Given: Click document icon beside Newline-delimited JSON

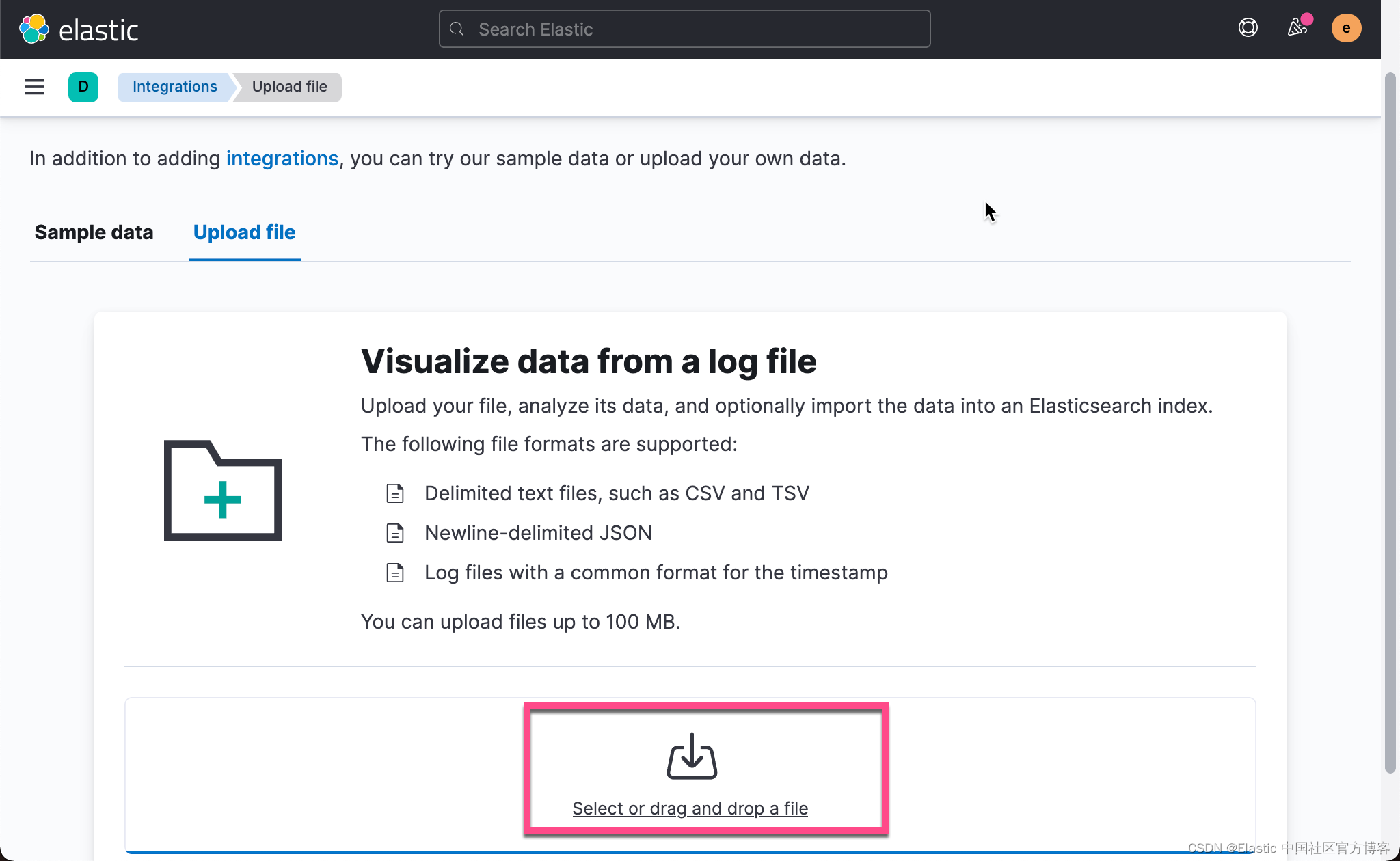Looking at the screenshot, I should (395, 533).
